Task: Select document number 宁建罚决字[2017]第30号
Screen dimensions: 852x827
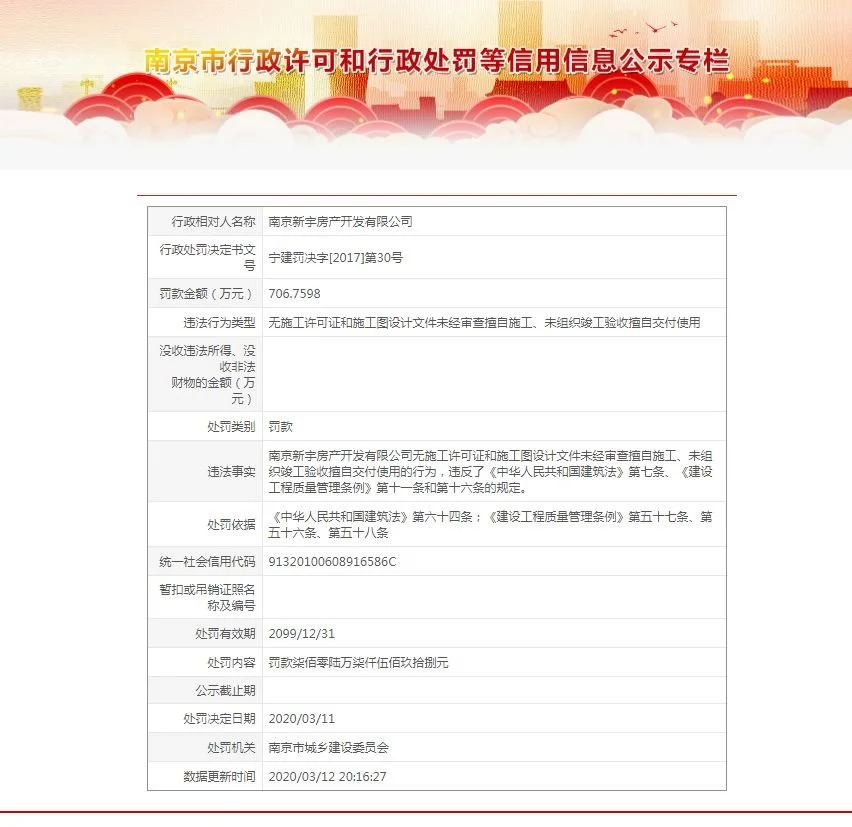Action: (x=335, y=258)
